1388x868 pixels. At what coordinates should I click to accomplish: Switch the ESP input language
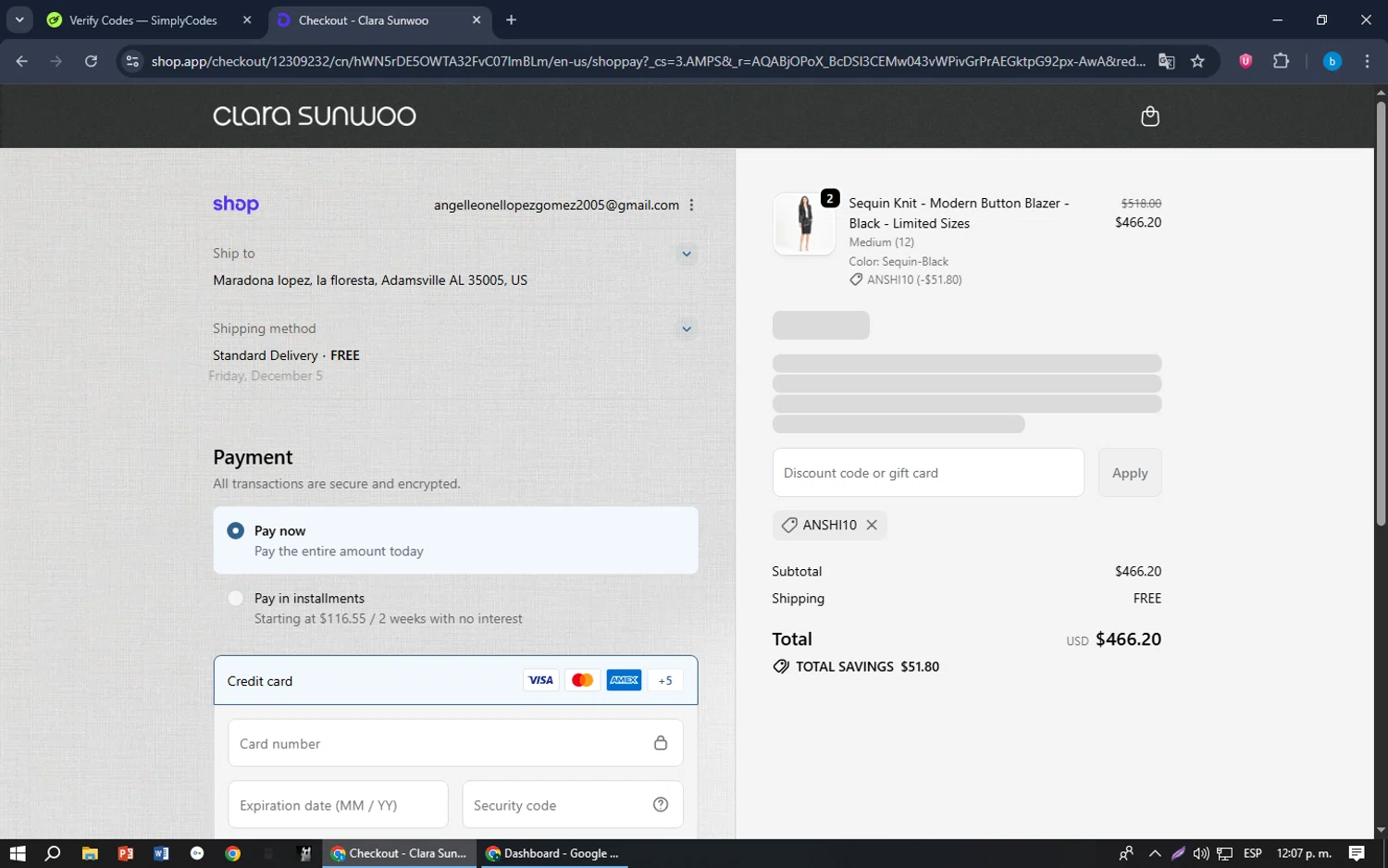click(1253, 853)
